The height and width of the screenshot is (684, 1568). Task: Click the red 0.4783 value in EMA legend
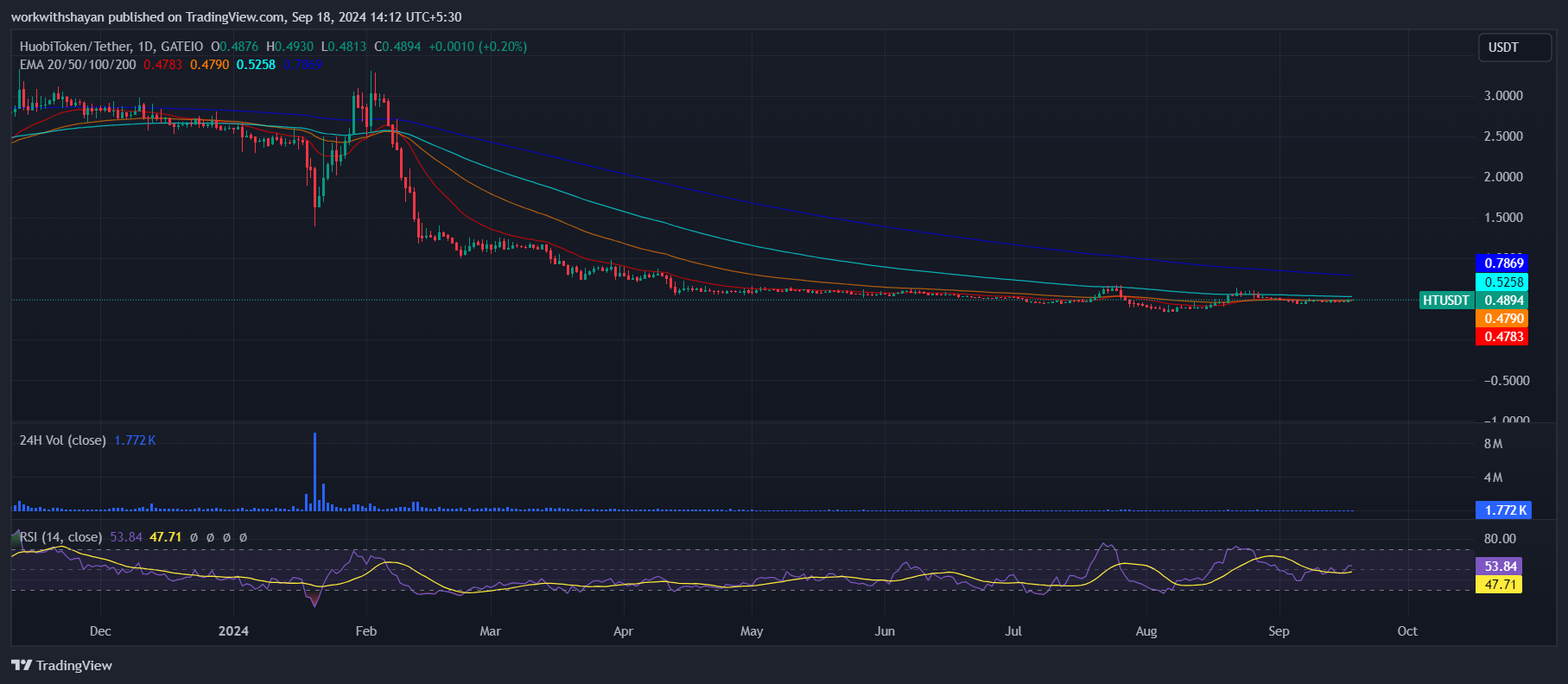163,65
